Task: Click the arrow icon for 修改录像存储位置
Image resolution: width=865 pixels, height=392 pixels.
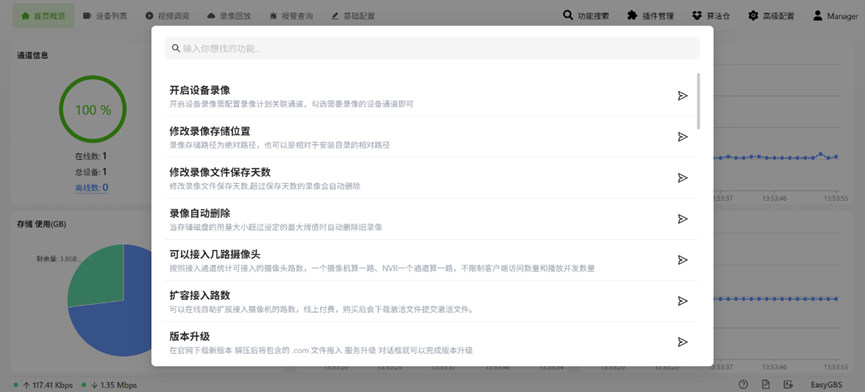Action: (682, 137)
